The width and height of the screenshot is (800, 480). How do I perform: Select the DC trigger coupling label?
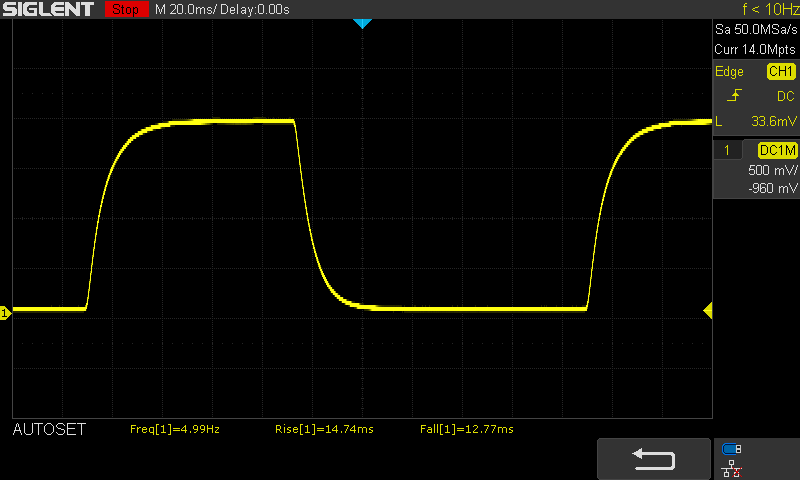786,96
